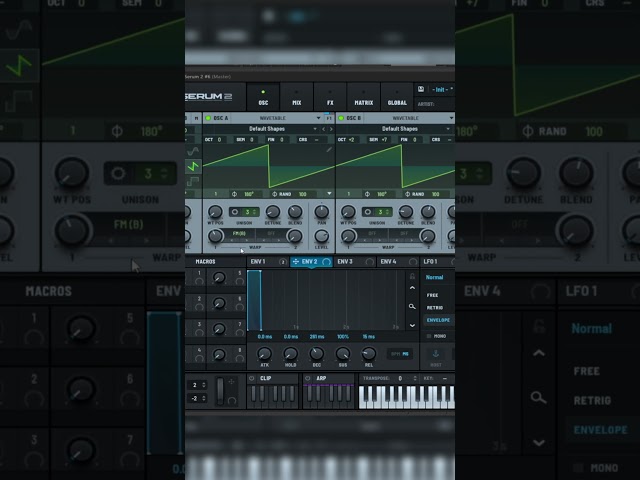Open OSC A warp 2 OFF mode selector
The image size is (640, 480).
(x=271, y=234)
